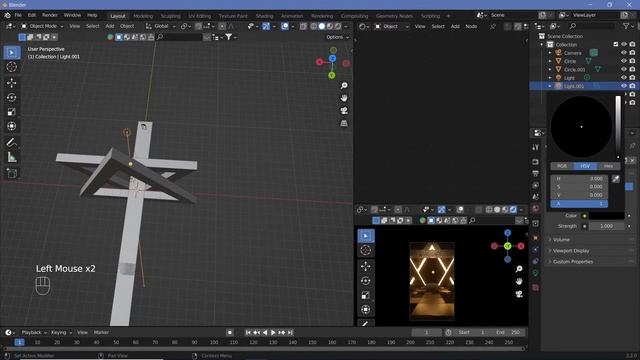Disable Light object in renders via camera icon
This screenshot has height=360, width=640.
632,78
